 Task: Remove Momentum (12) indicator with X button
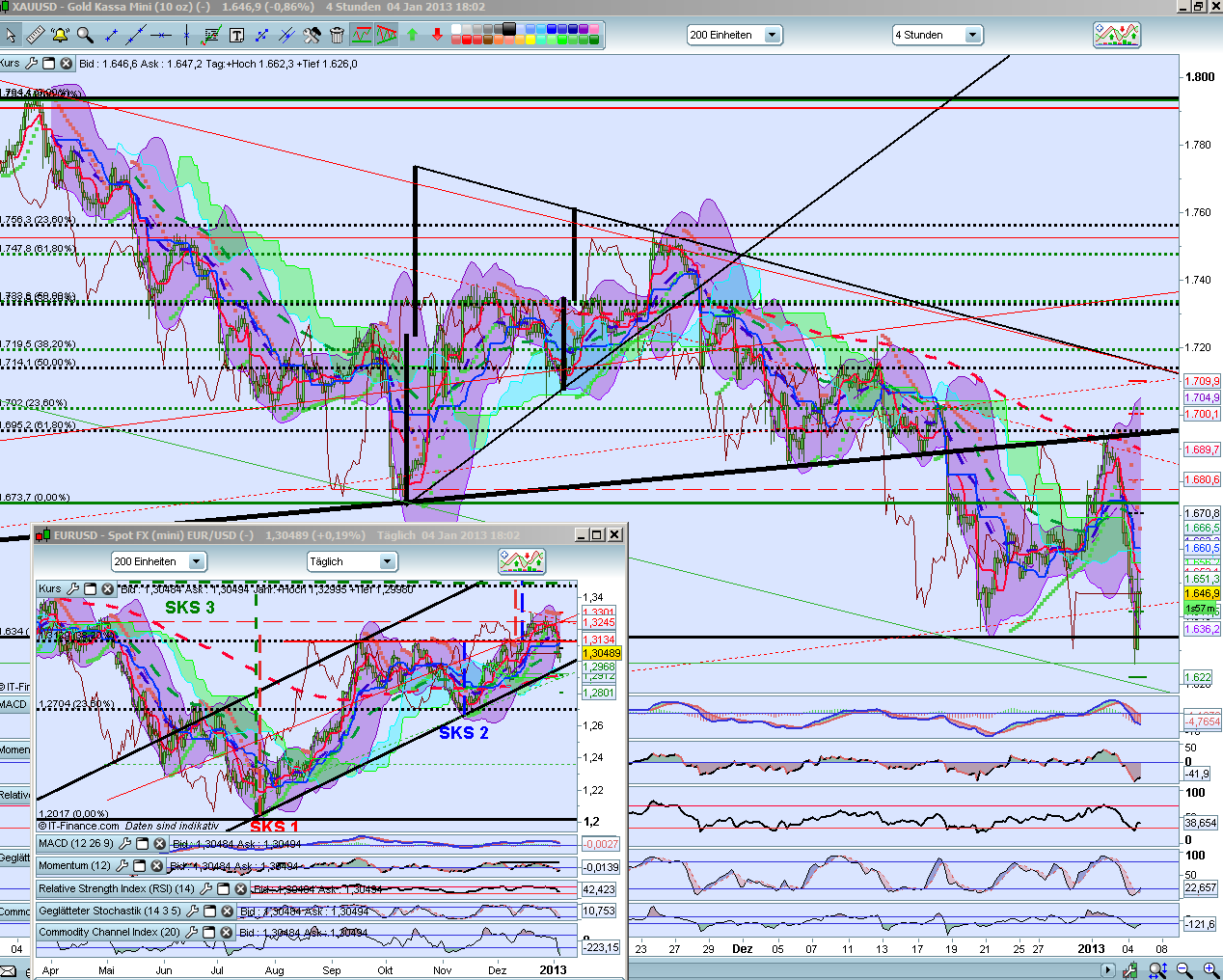tap(156, 866)
